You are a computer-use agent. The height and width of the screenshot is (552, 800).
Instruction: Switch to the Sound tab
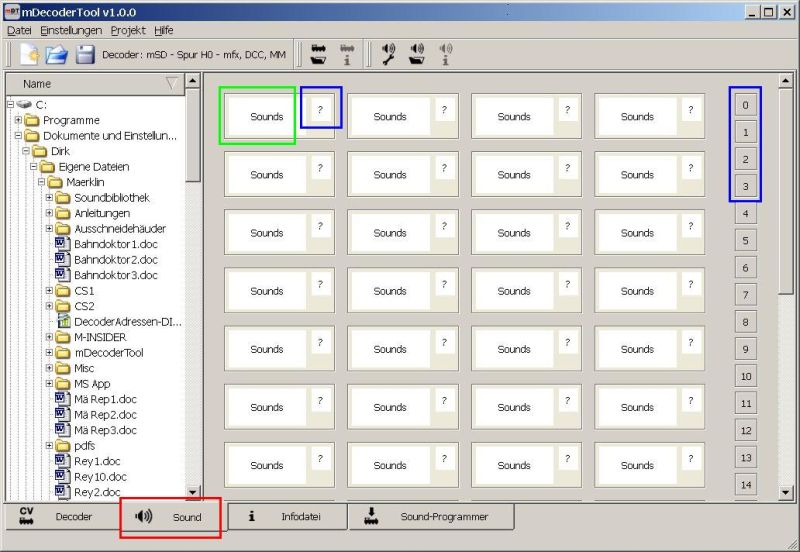171,517
